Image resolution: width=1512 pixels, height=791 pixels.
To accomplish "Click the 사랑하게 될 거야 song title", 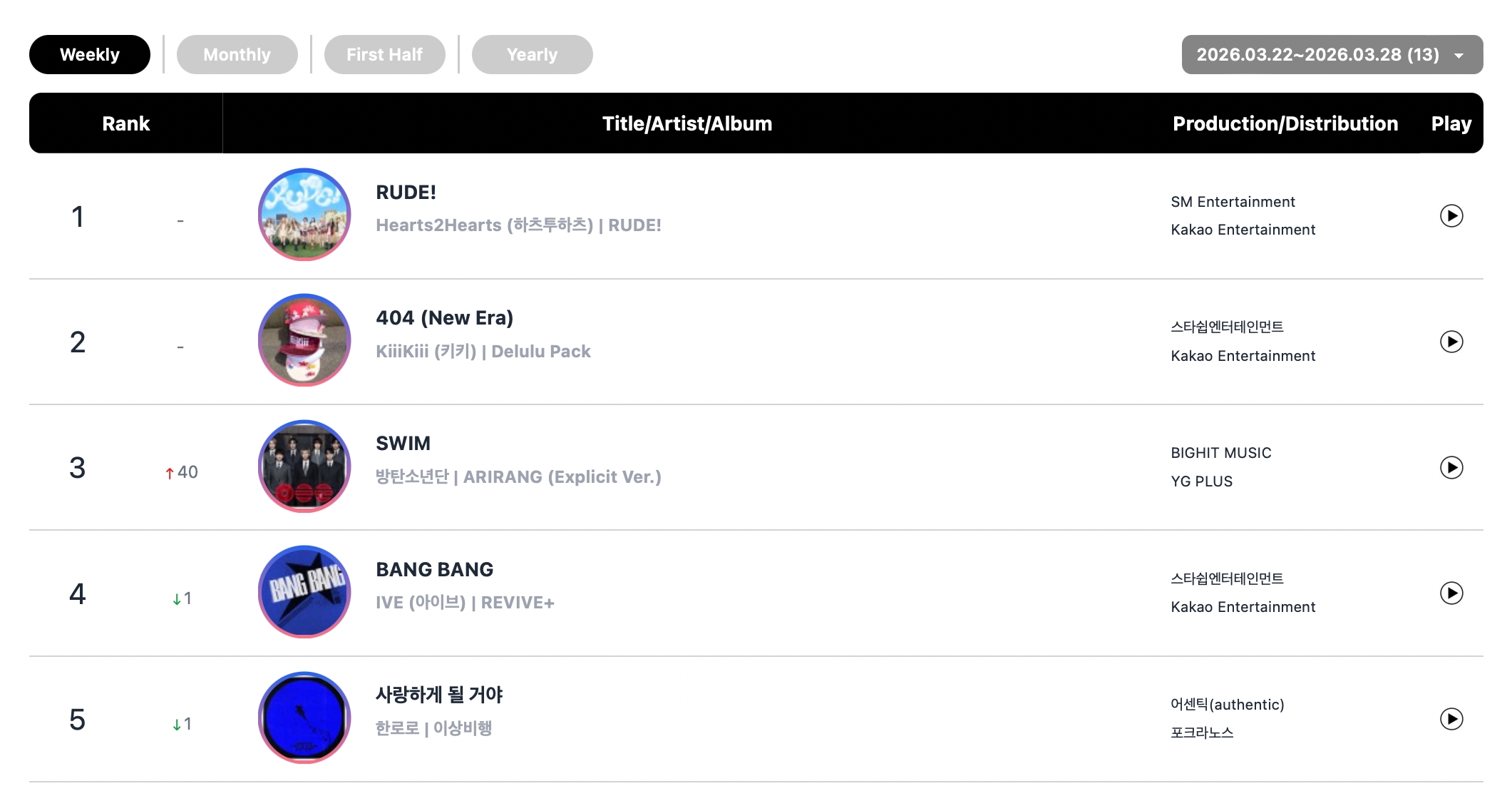I will coord(439,695).
